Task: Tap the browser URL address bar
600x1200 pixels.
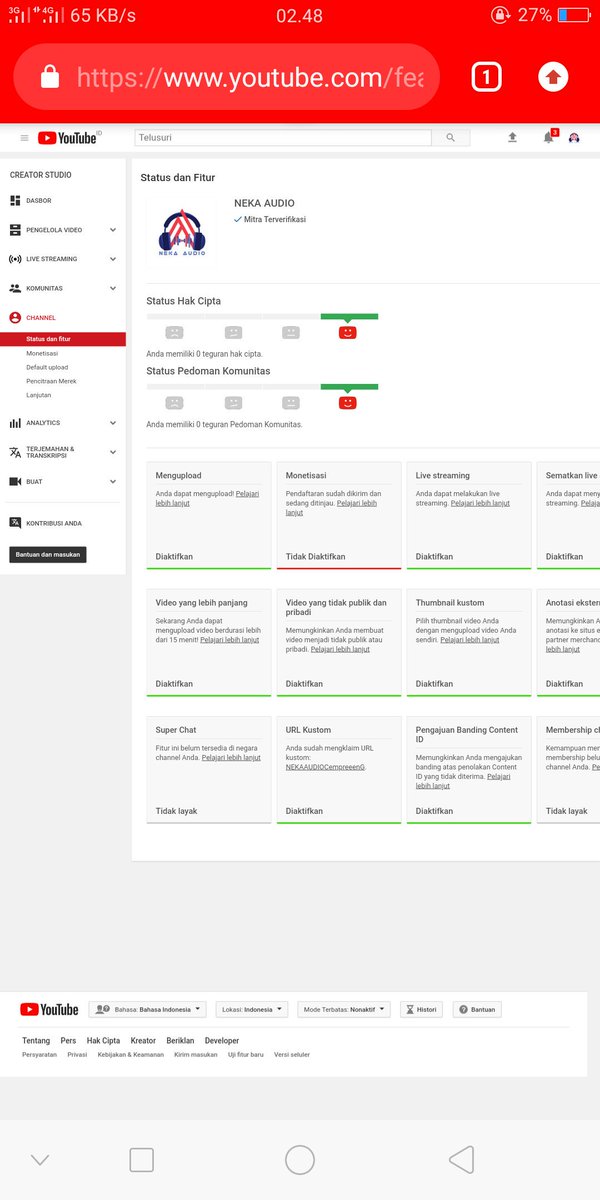Action: (226, 77)
